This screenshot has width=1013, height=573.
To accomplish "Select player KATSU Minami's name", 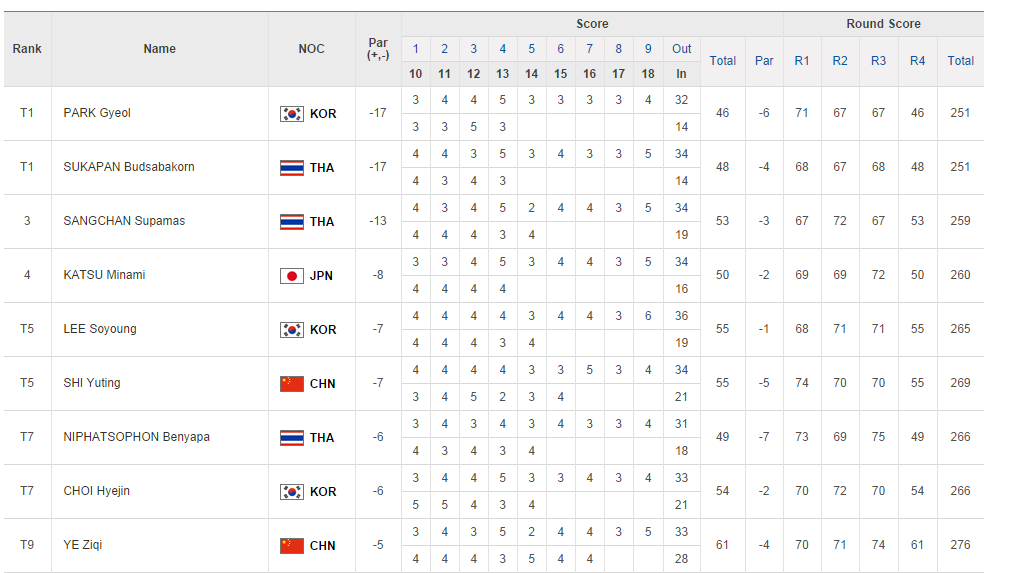I will pyautogui.click(x=104, y=275).
